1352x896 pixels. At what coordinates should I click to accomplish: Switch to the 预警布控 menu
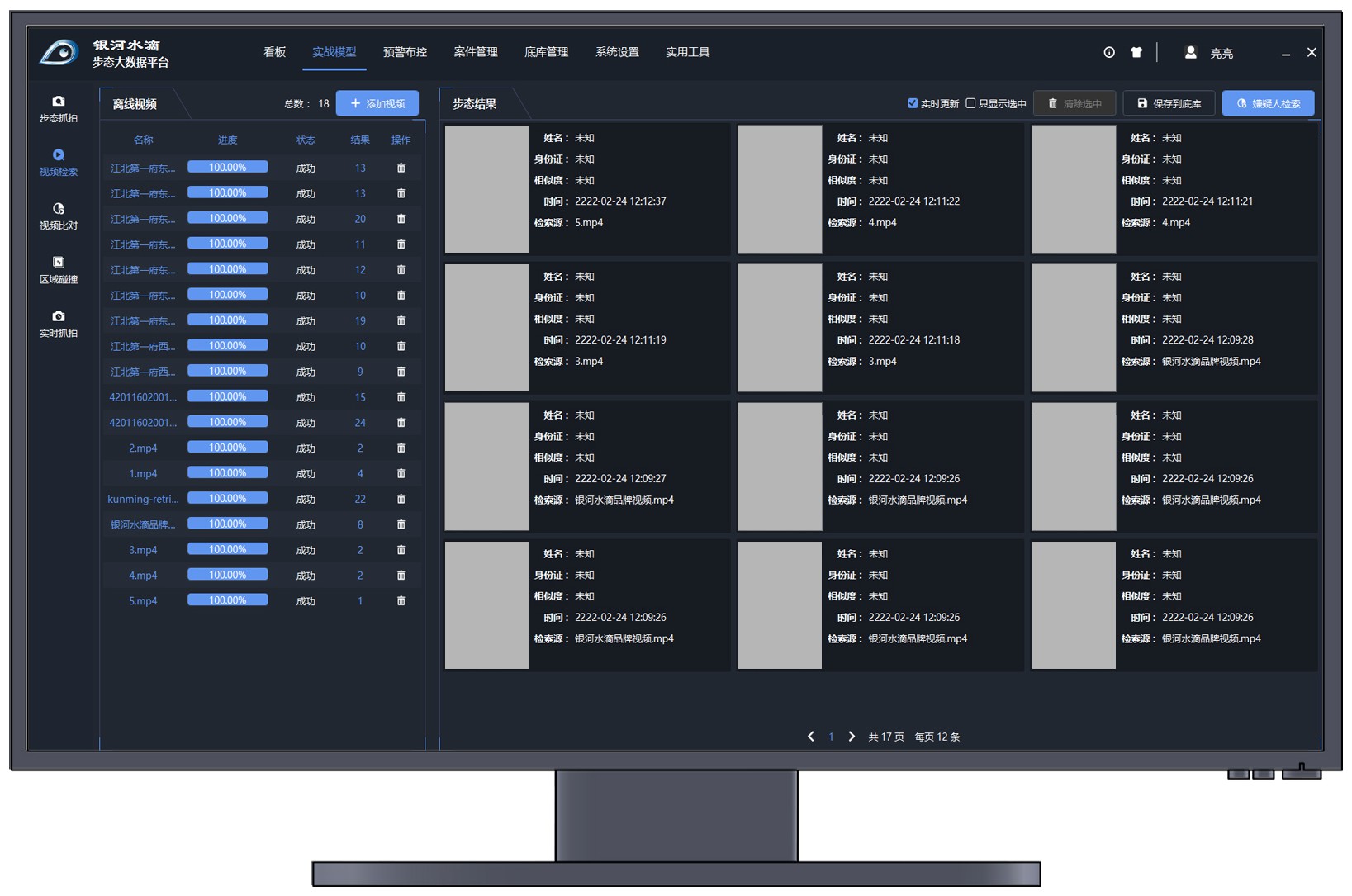405,52
